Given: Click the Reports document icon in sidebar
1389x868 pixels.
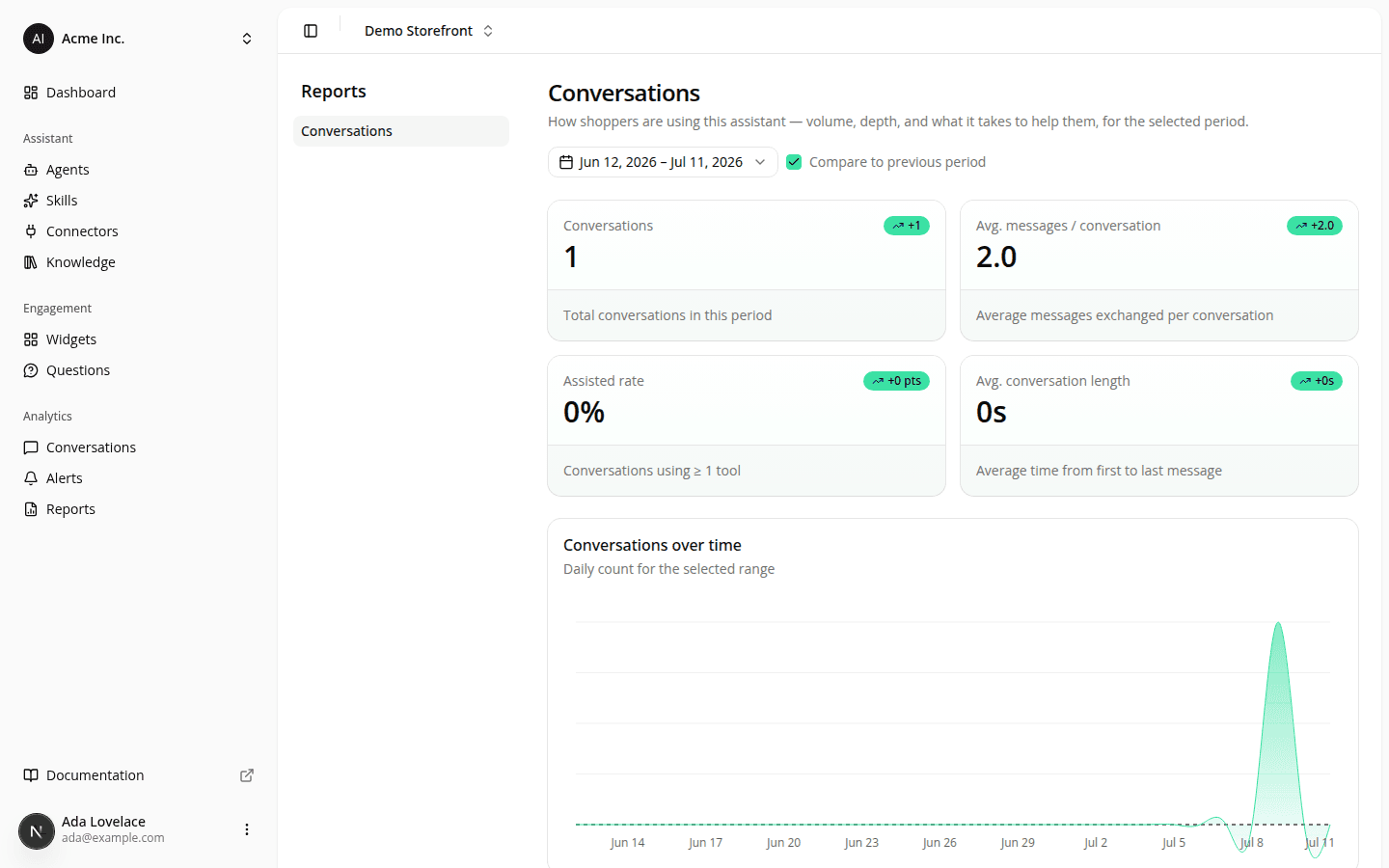Looking at the screenshot, I should click(31, 509).
